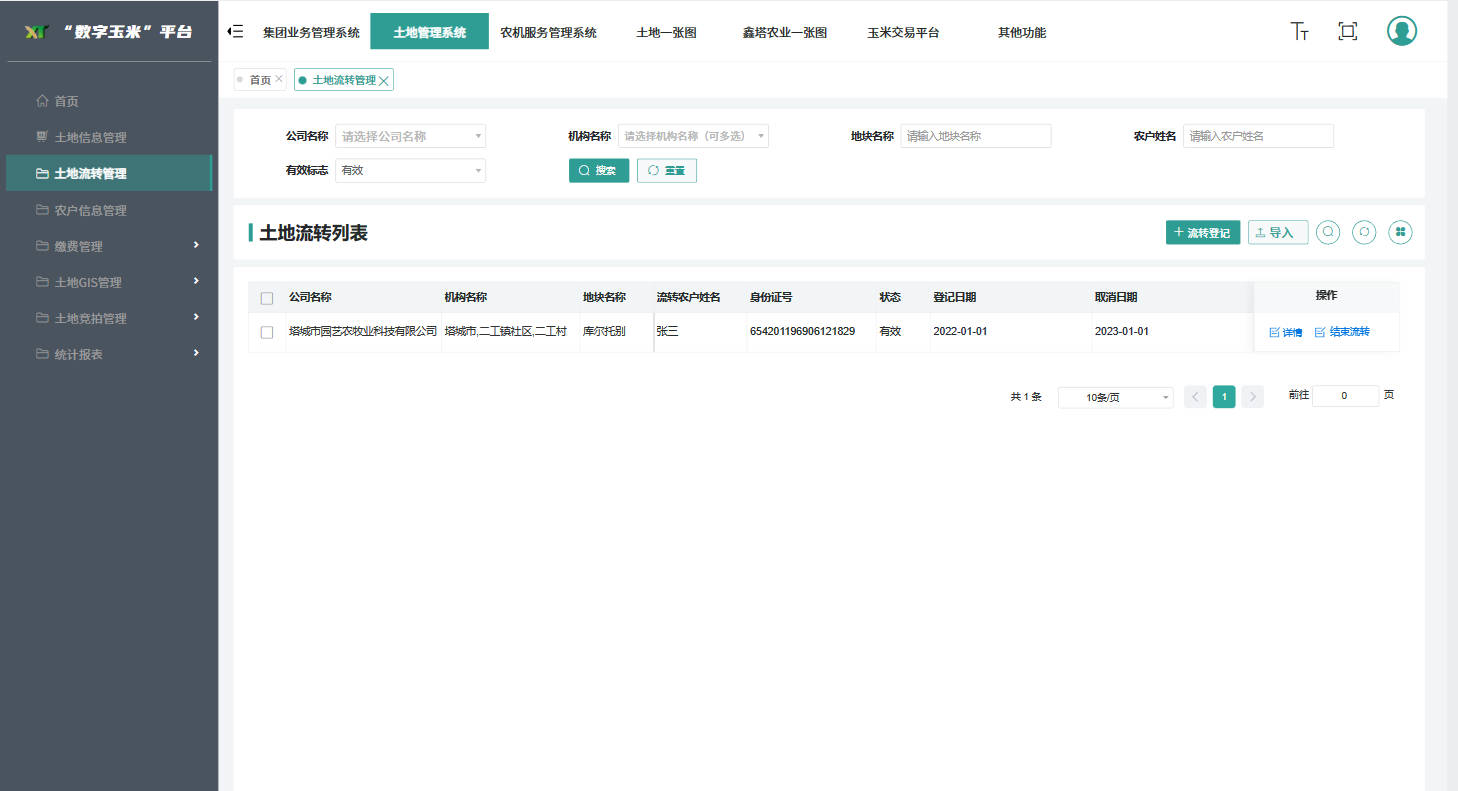The width and height of the screenshot is (1458, 791).
Task: Open 土地流转管理 in the sidebar
Action: pyautogui.click(x=109, y=173)
